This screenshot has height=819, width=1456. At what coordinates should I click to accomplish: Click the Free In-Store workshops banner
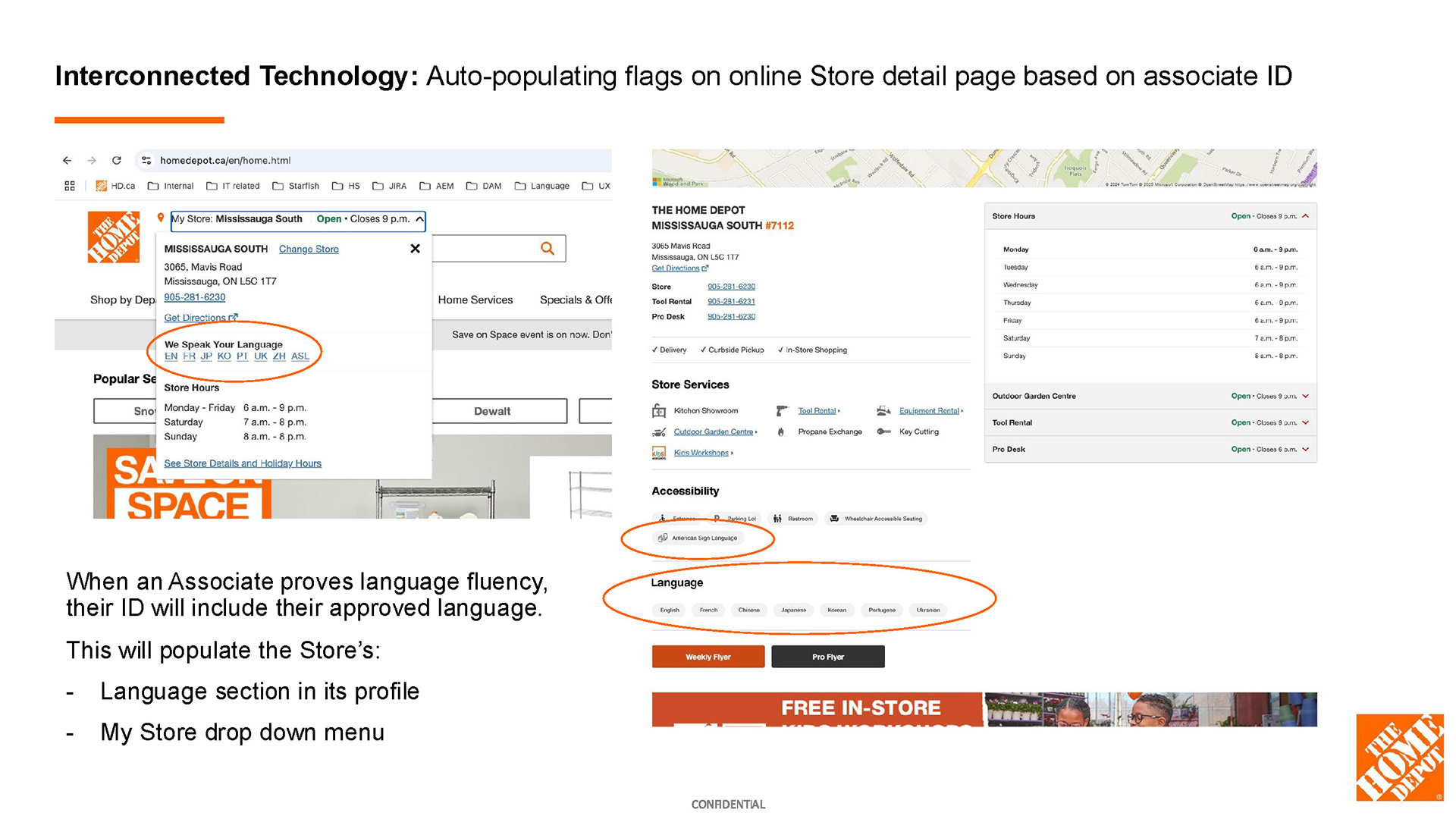pyautogui.click(x=984, y=710)
